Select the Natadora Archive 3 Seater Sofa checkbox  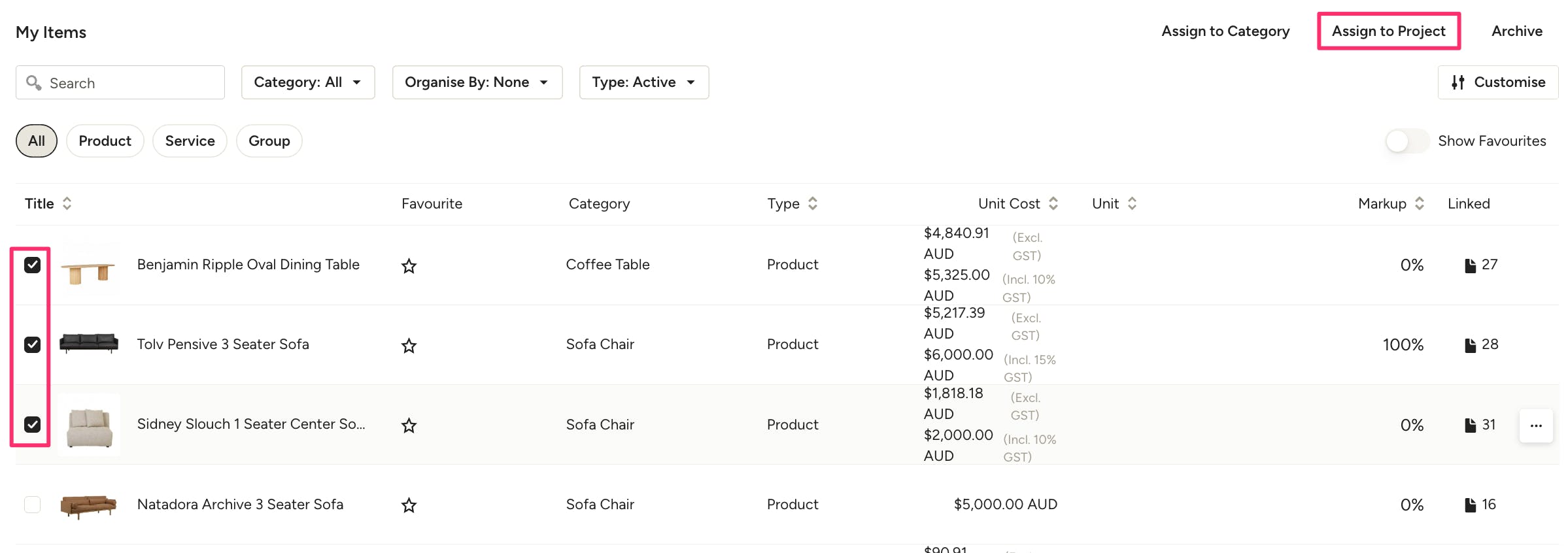click(x=32, y=505)
